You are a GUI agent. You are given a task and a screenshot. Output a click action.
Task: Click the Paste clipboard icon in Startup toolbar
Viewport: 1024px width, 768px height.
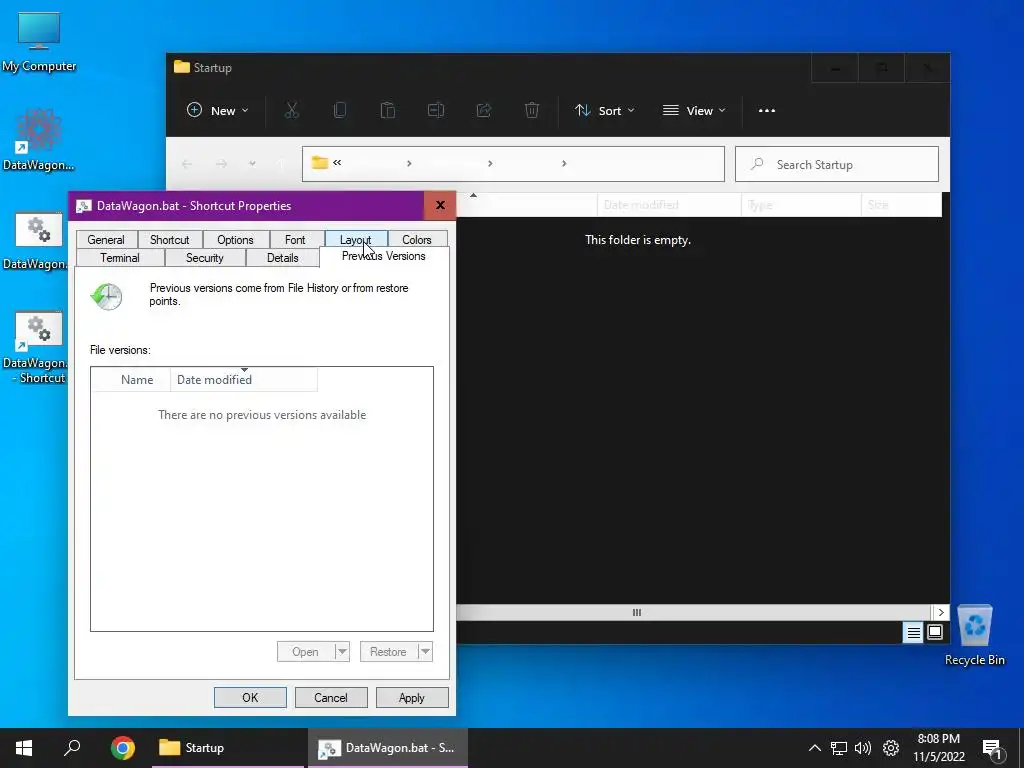388,110
